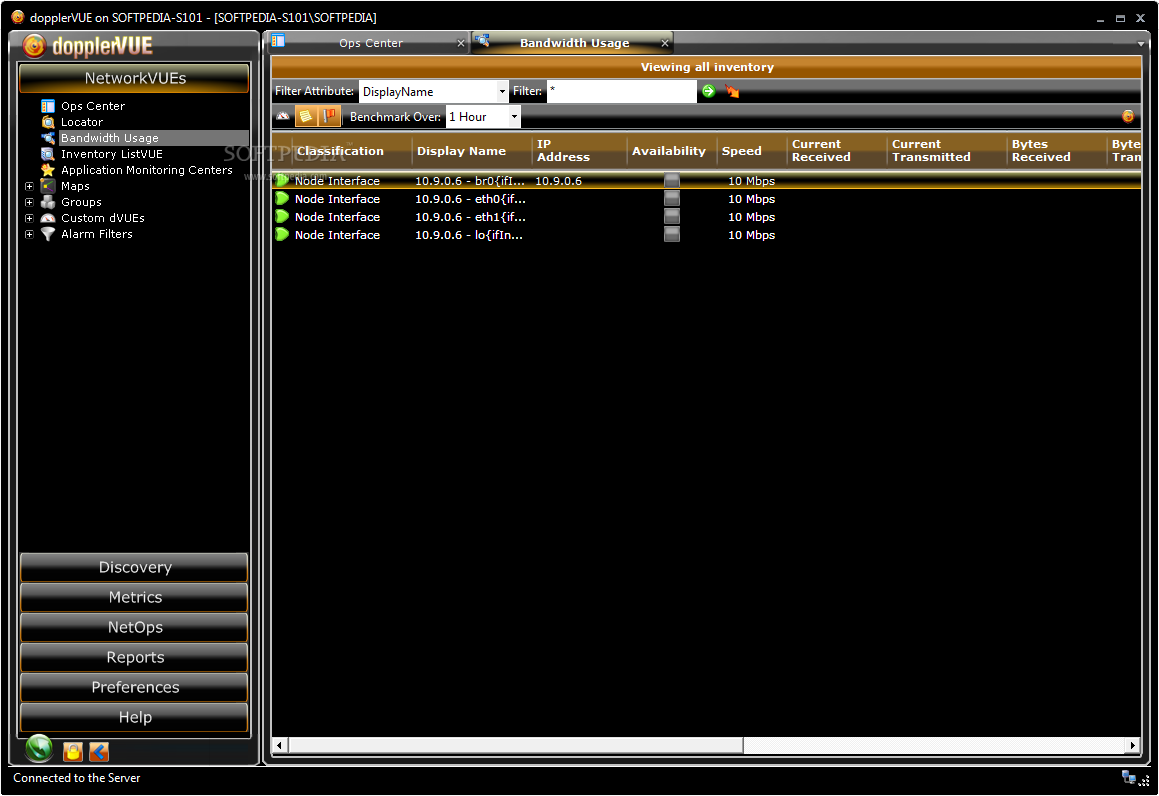This screenshot has width=1159, height=796.
Task: Click green status icon of eth1 row
Action: (282, 216)
